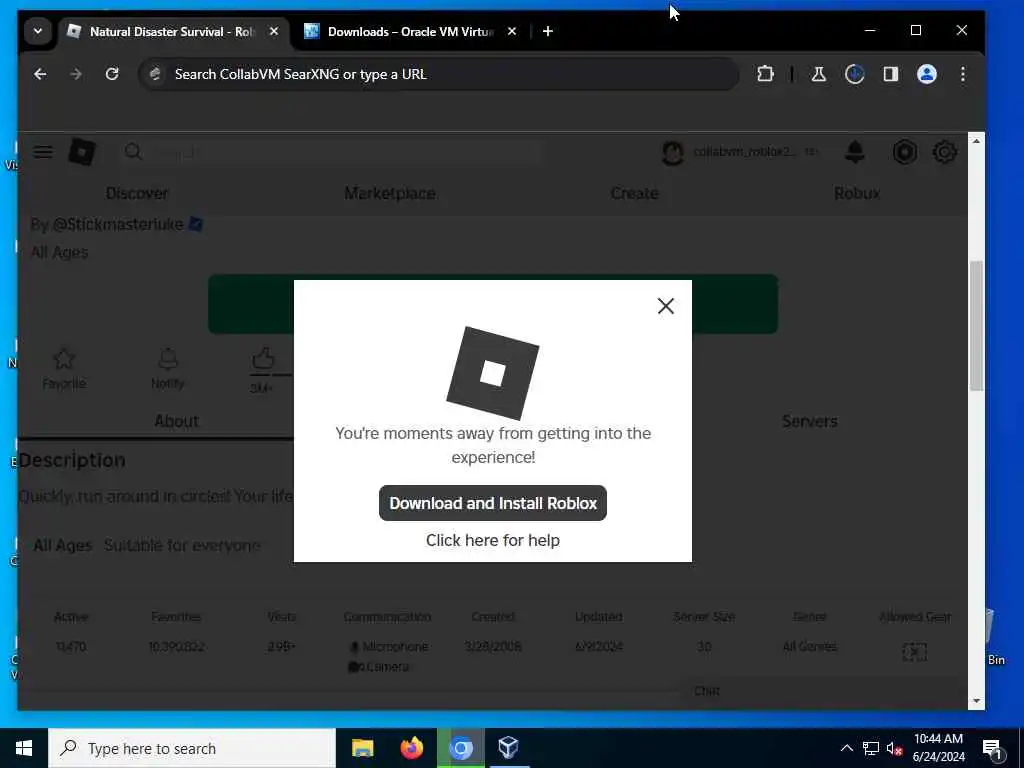Screen dimensions: 1024x768
Task: Open a new browser tab
Action: tap(548, 31)
